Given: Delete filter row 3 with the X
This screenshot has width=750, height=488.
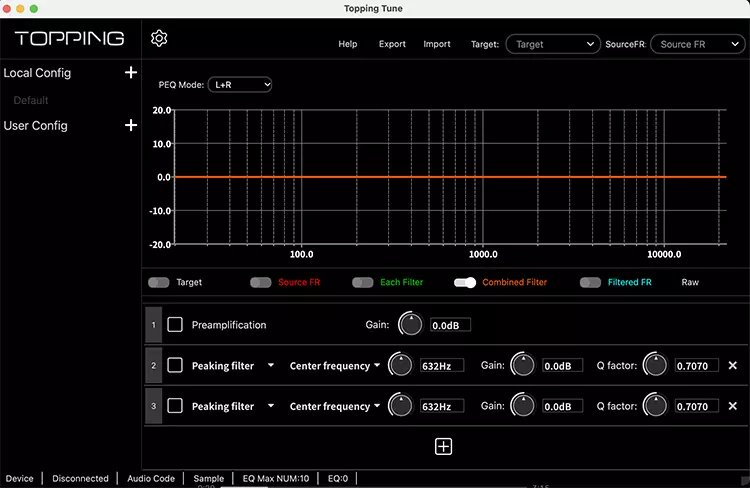Looking at the screenshot, I should 732,406.
